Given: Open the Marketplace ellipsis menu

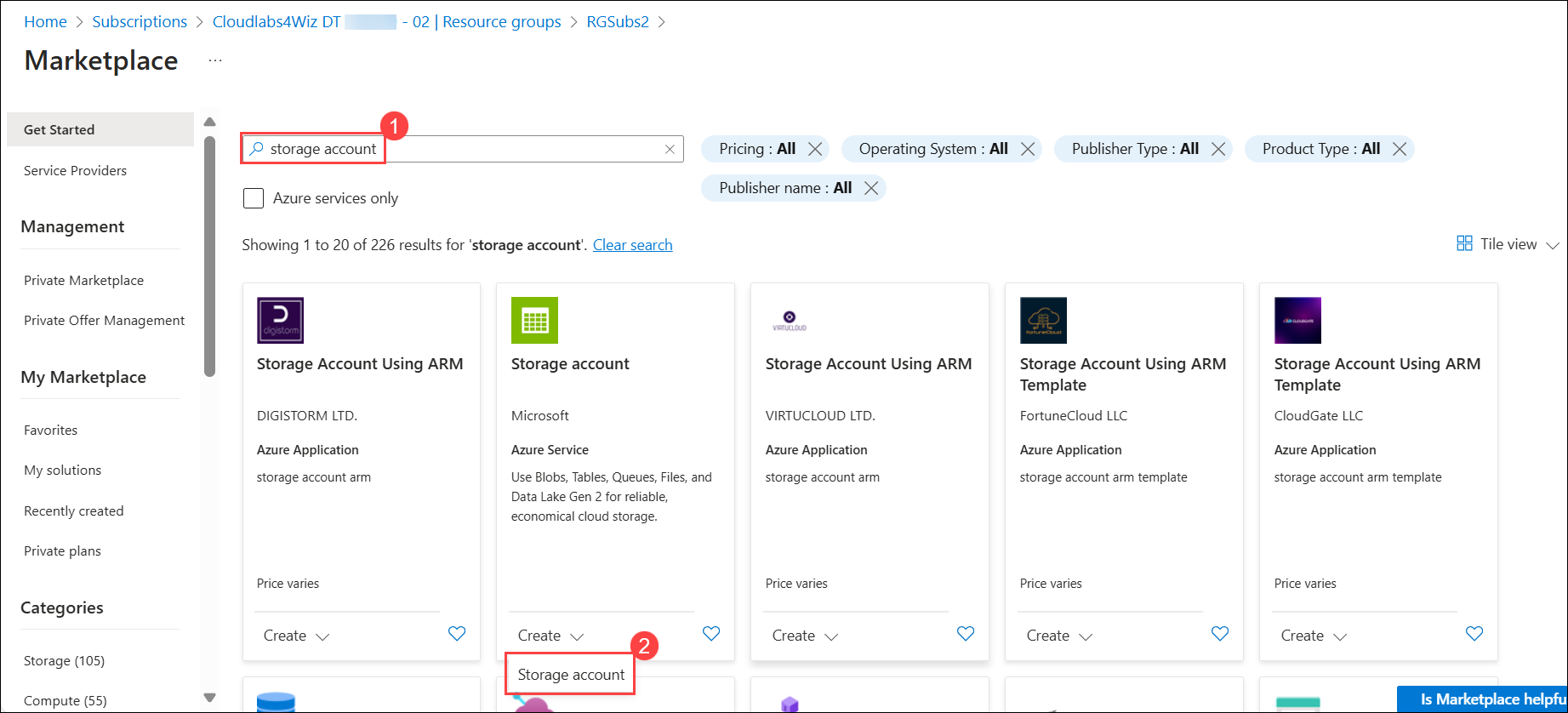Looking at the screenshot, I should [x=215, y=60].
